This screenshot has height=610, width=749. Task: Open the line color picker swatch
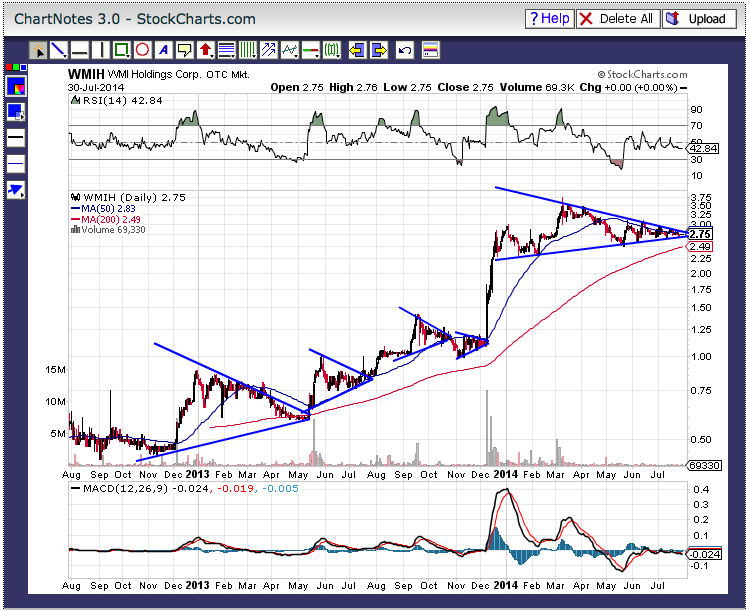point(16,87)
